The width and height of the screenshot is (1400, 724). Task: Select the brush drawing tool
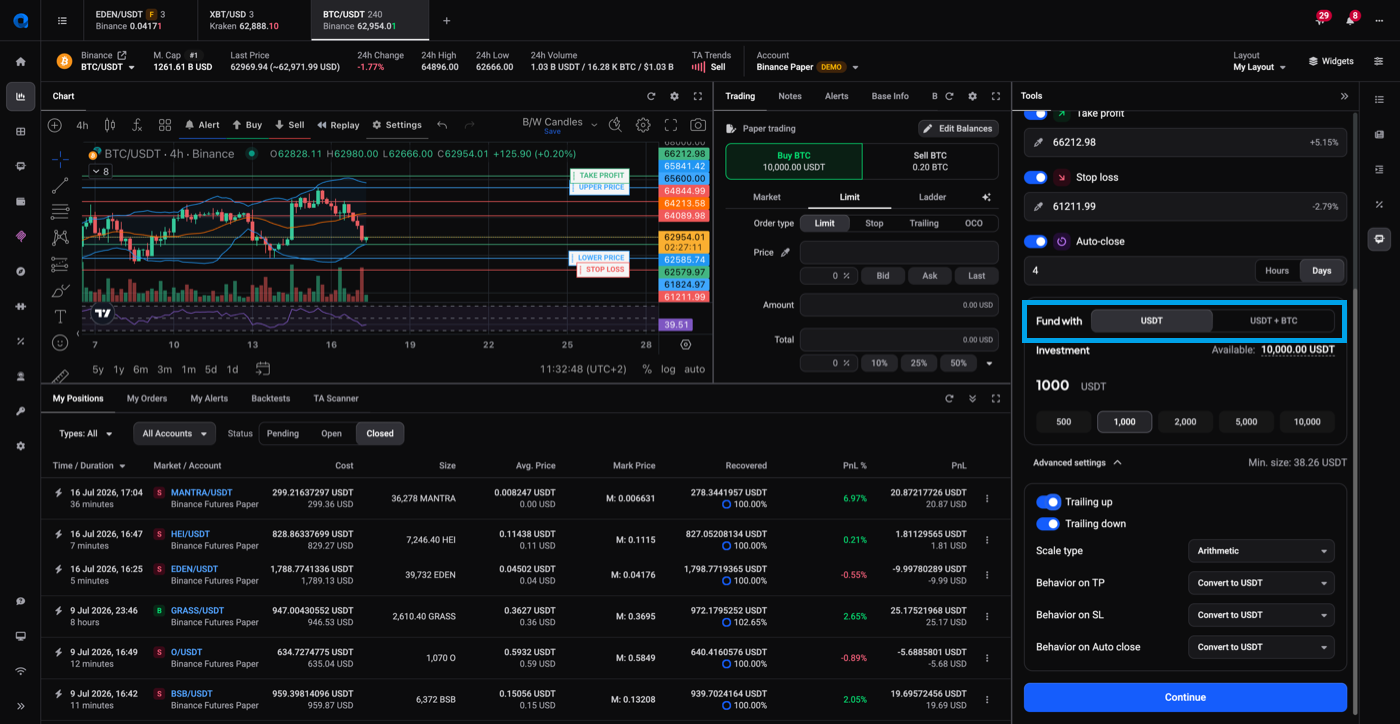click(x=60, y=290)
